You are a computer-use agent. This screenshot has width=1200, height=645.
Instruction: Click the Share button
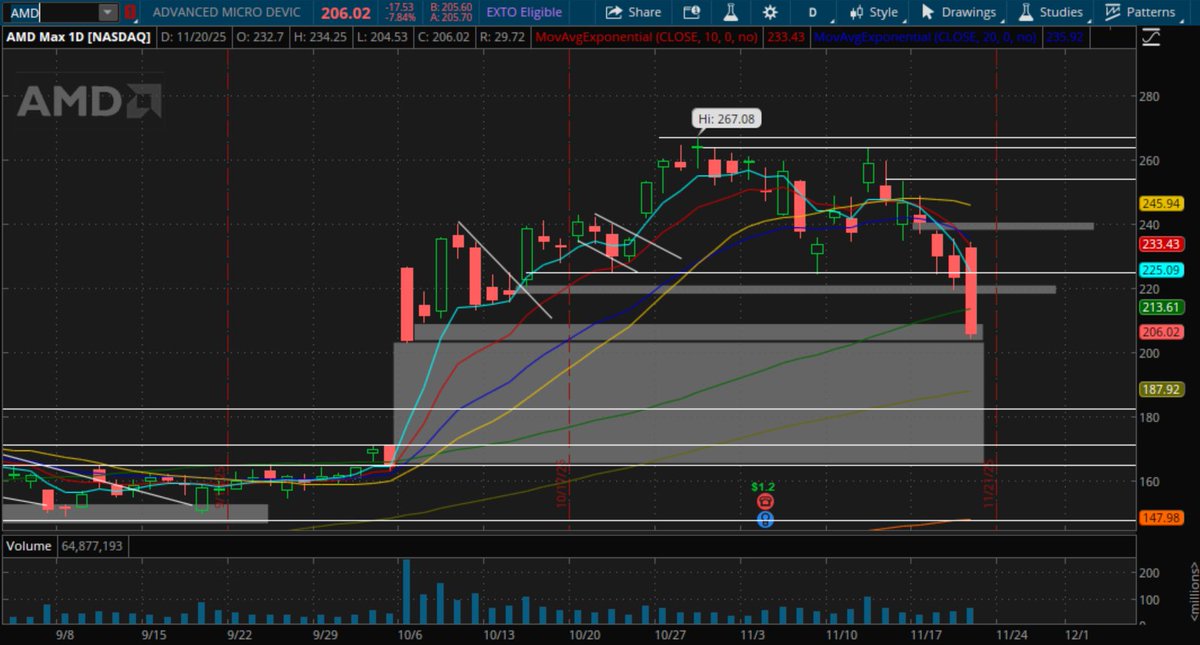pos(632,12)
